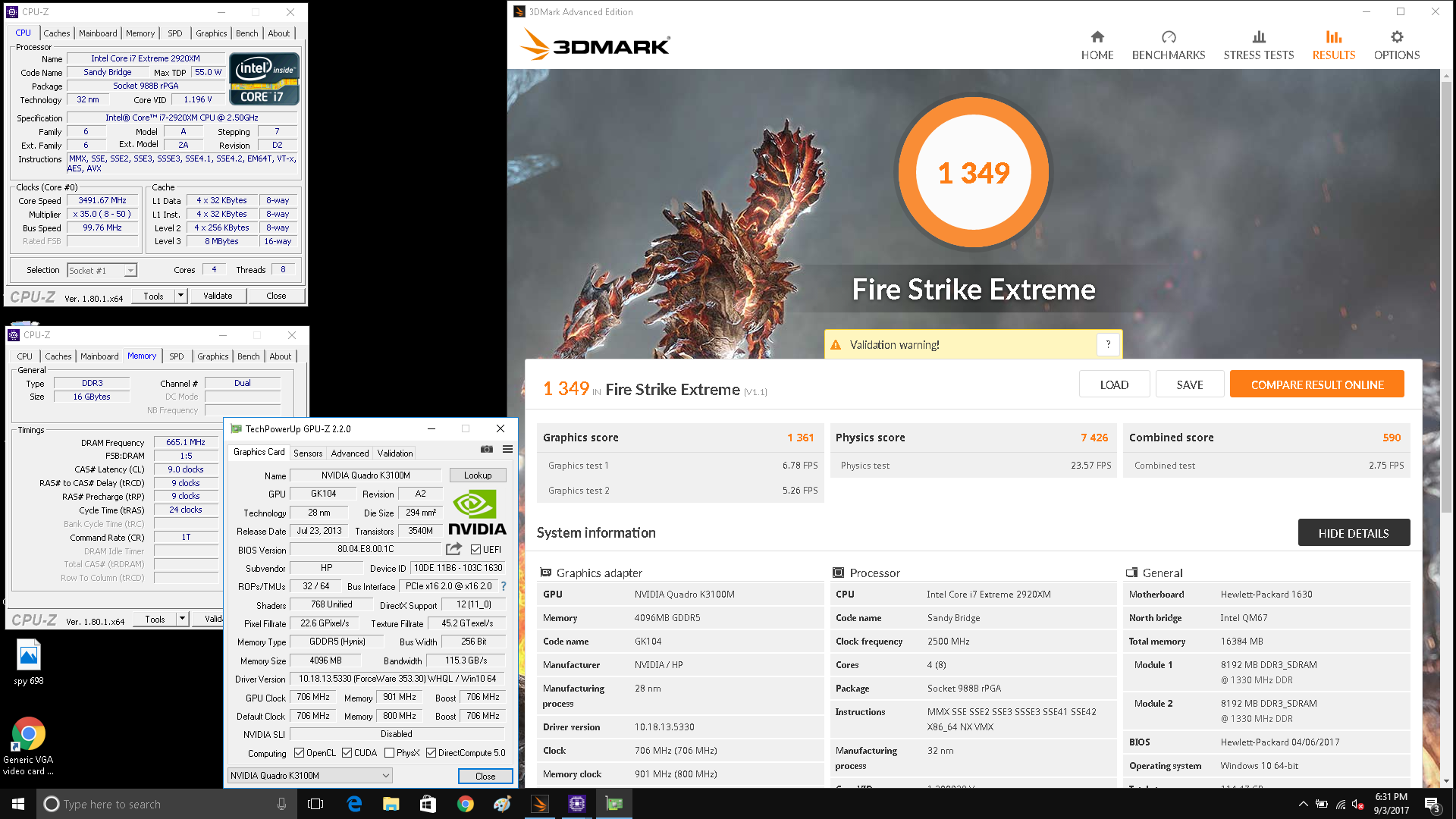Click the Tools button in top CPU-Z
The height and width of the screenshot is (819, 1456).
pyautogui.click(x=154, y=296)
